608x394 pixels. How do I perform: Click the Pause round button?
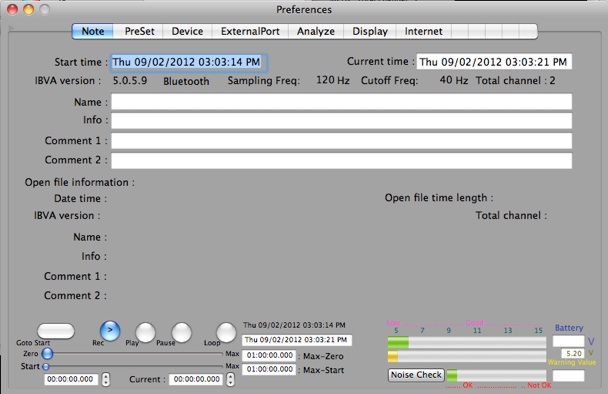click(181, 332)
